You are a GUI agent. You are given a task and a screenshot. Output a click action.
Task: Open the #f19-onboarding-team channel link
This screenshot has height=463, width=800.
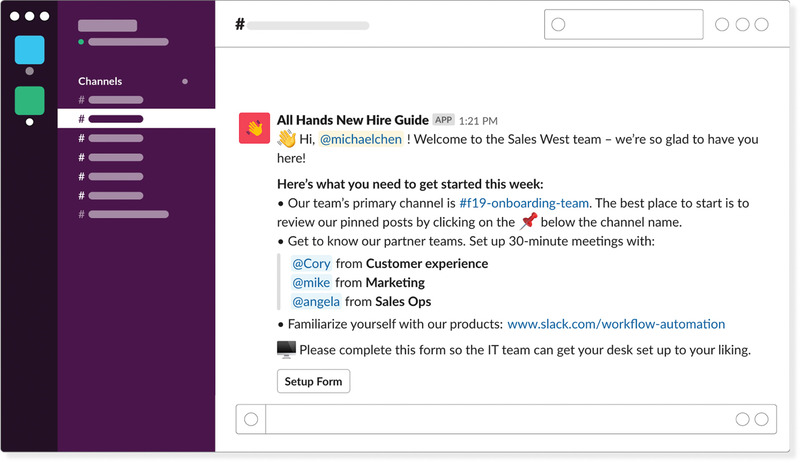point(524,203)
